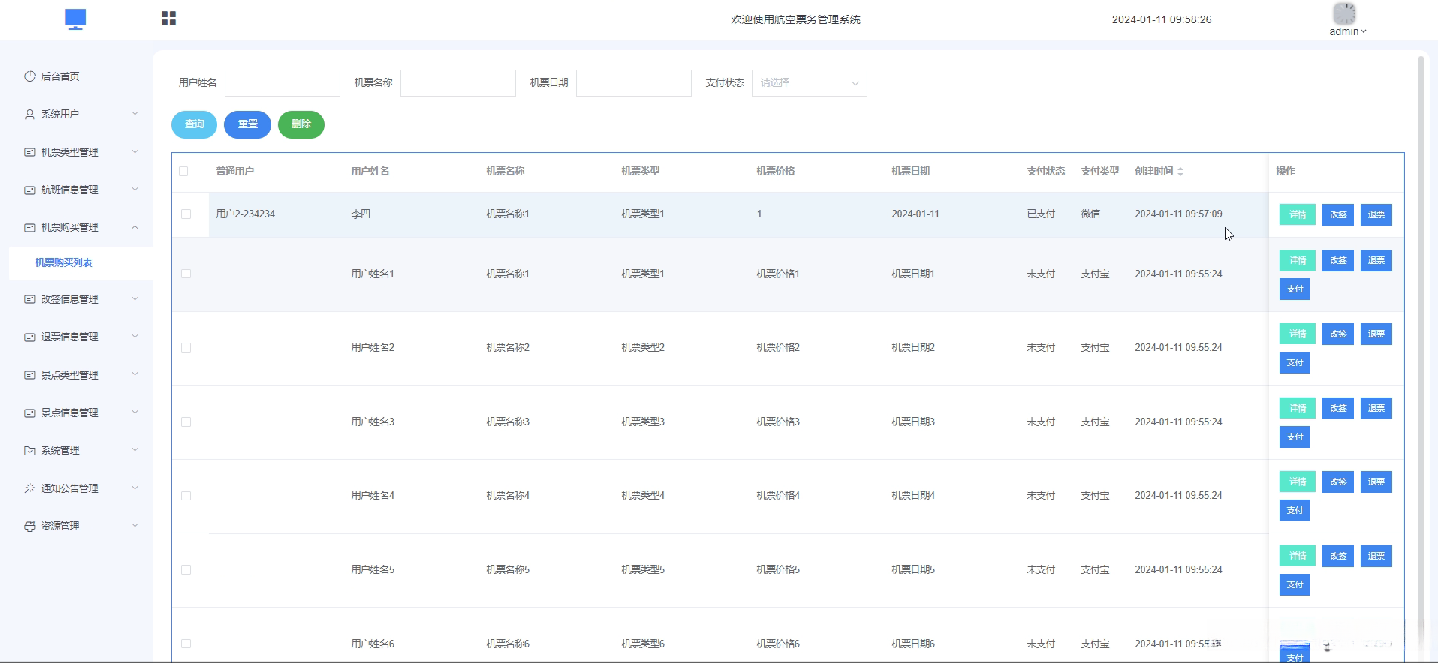The height and width of the screenshot is (663, 1438).
Task: Click the admin avatar image
Action: click(x=1345, y=14)
